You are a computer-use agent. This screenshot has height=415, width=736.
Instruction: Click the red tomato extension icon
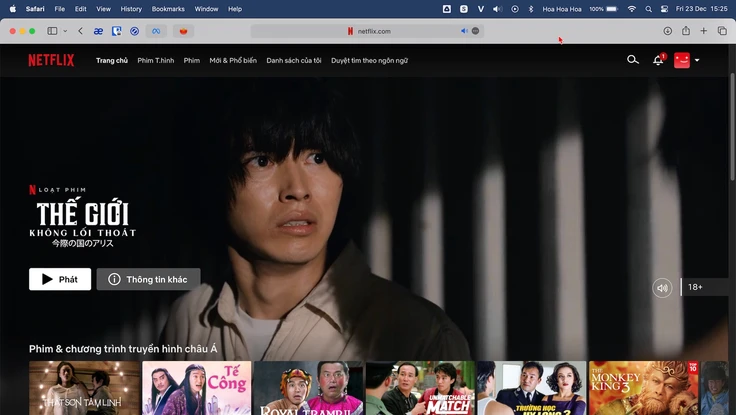point(184,31)
